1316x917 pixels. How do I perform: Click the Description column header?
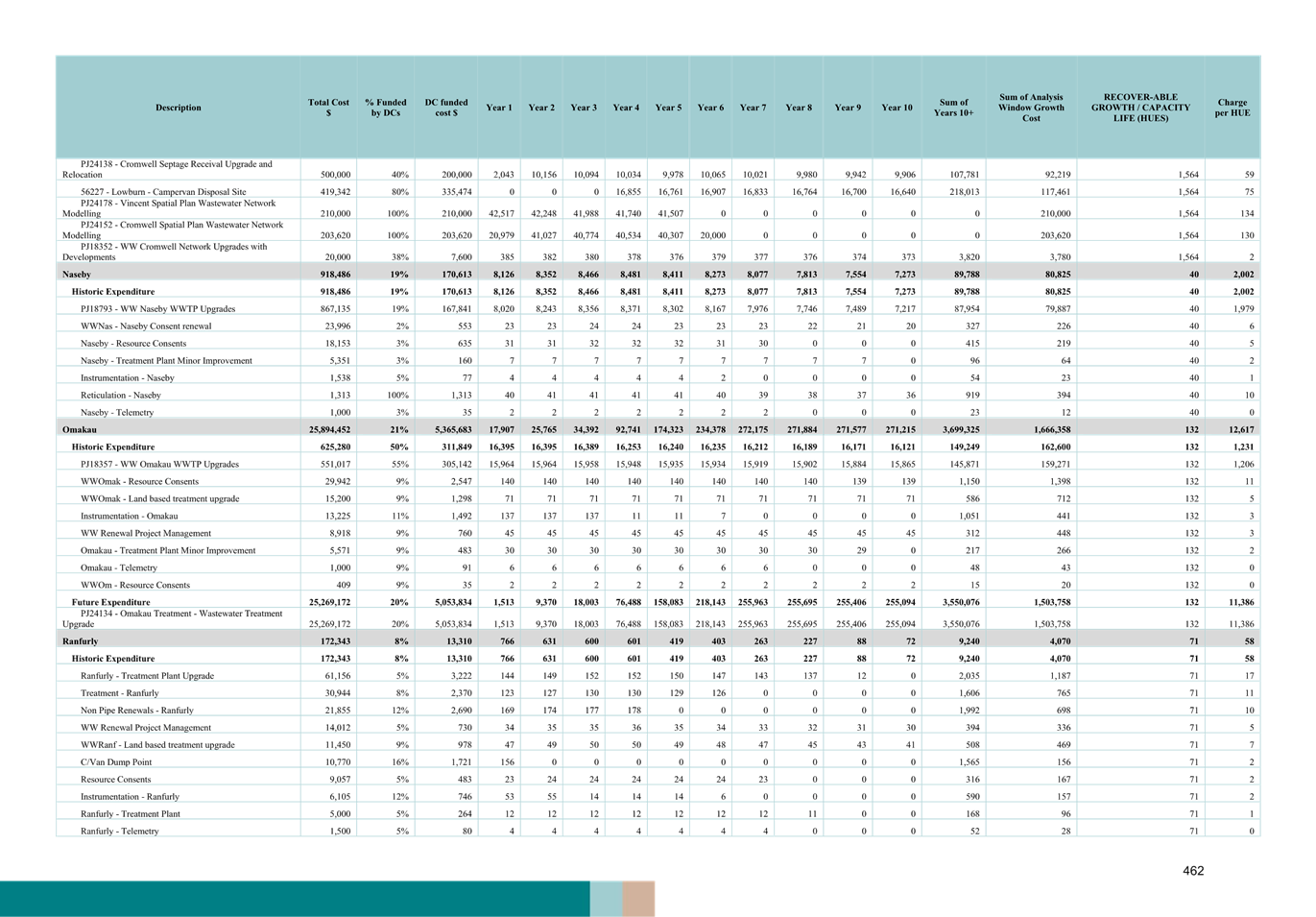click(x=179, y=108)
